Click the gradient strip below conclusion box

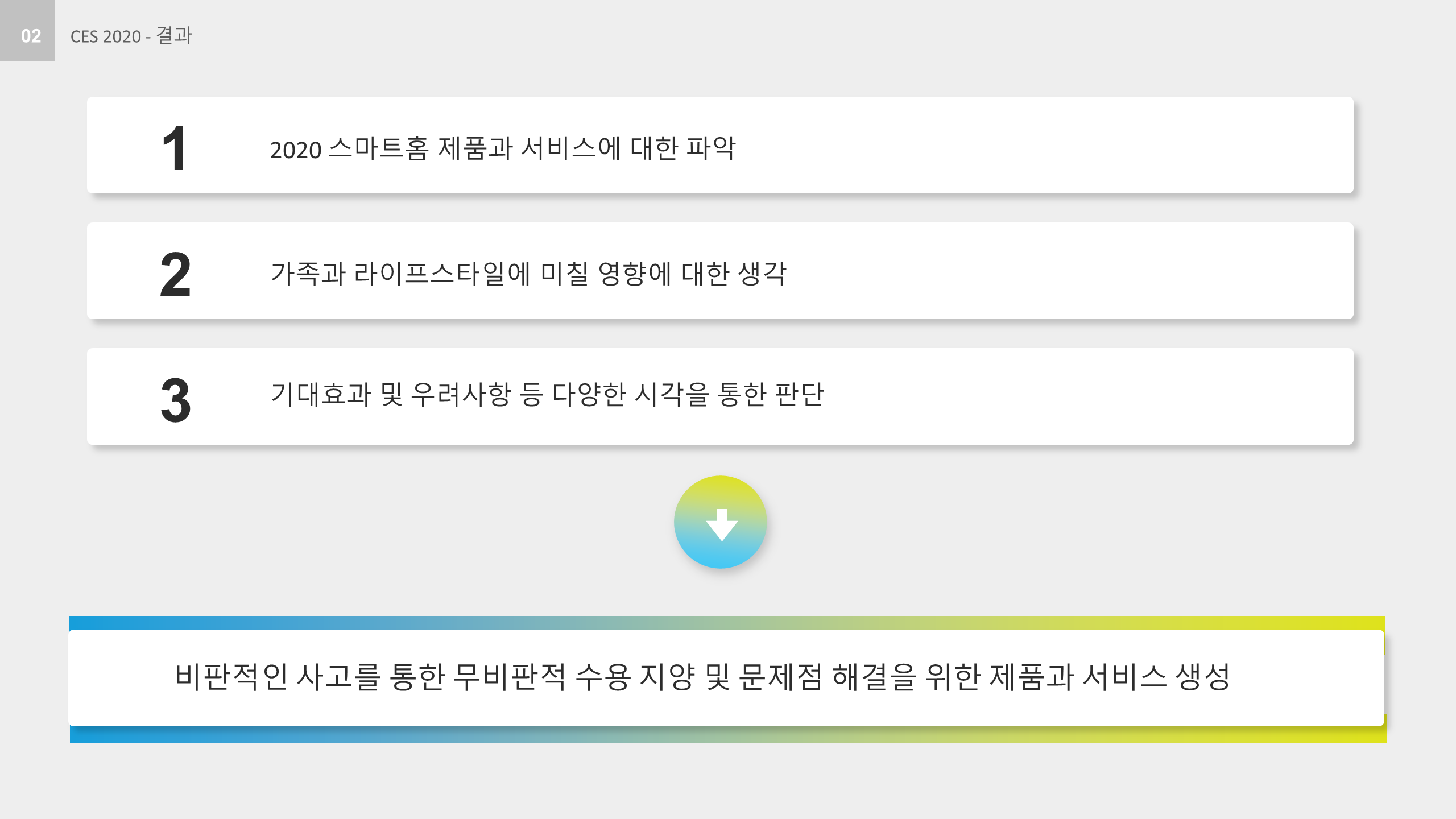[728, 734]
